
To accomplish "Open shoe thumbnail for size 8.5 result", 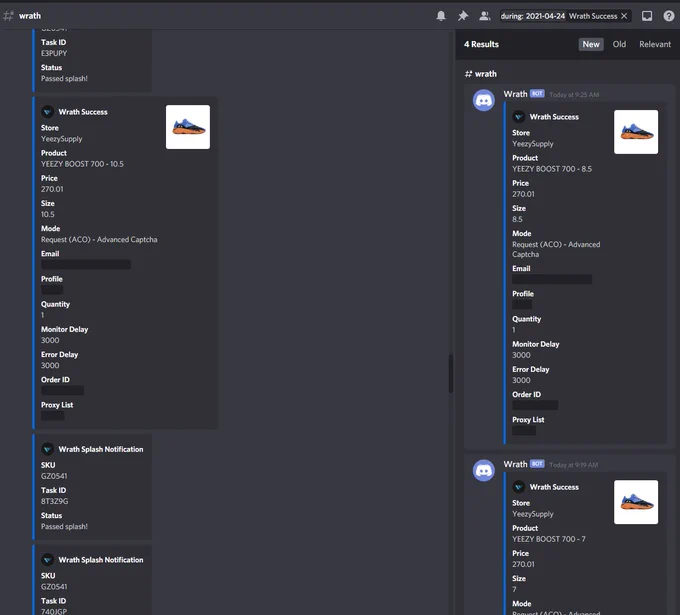I will click(x=636, y=132).
